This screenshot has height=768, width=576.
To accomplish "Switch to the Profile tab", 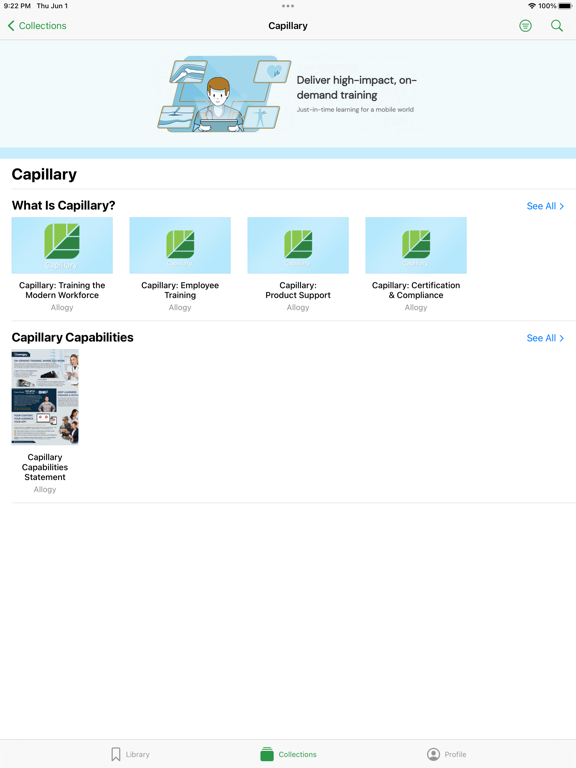I will (446, 754).
